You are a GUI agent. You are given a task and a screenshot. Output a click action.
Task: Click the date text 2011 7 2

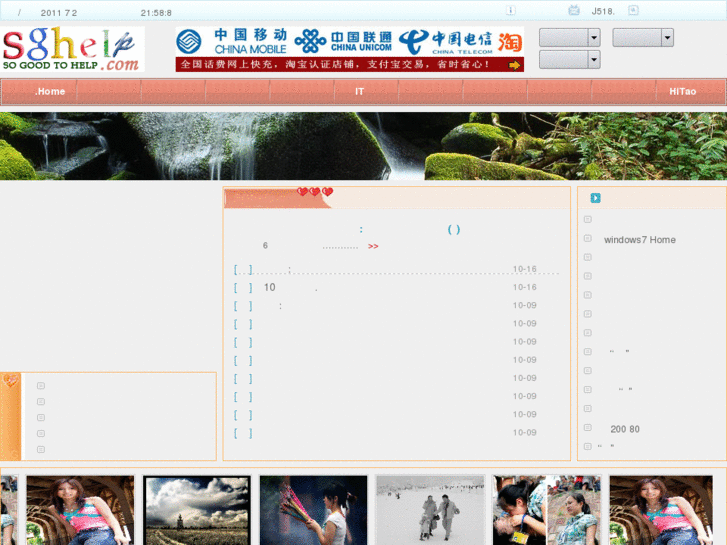(x=58, y=13)
